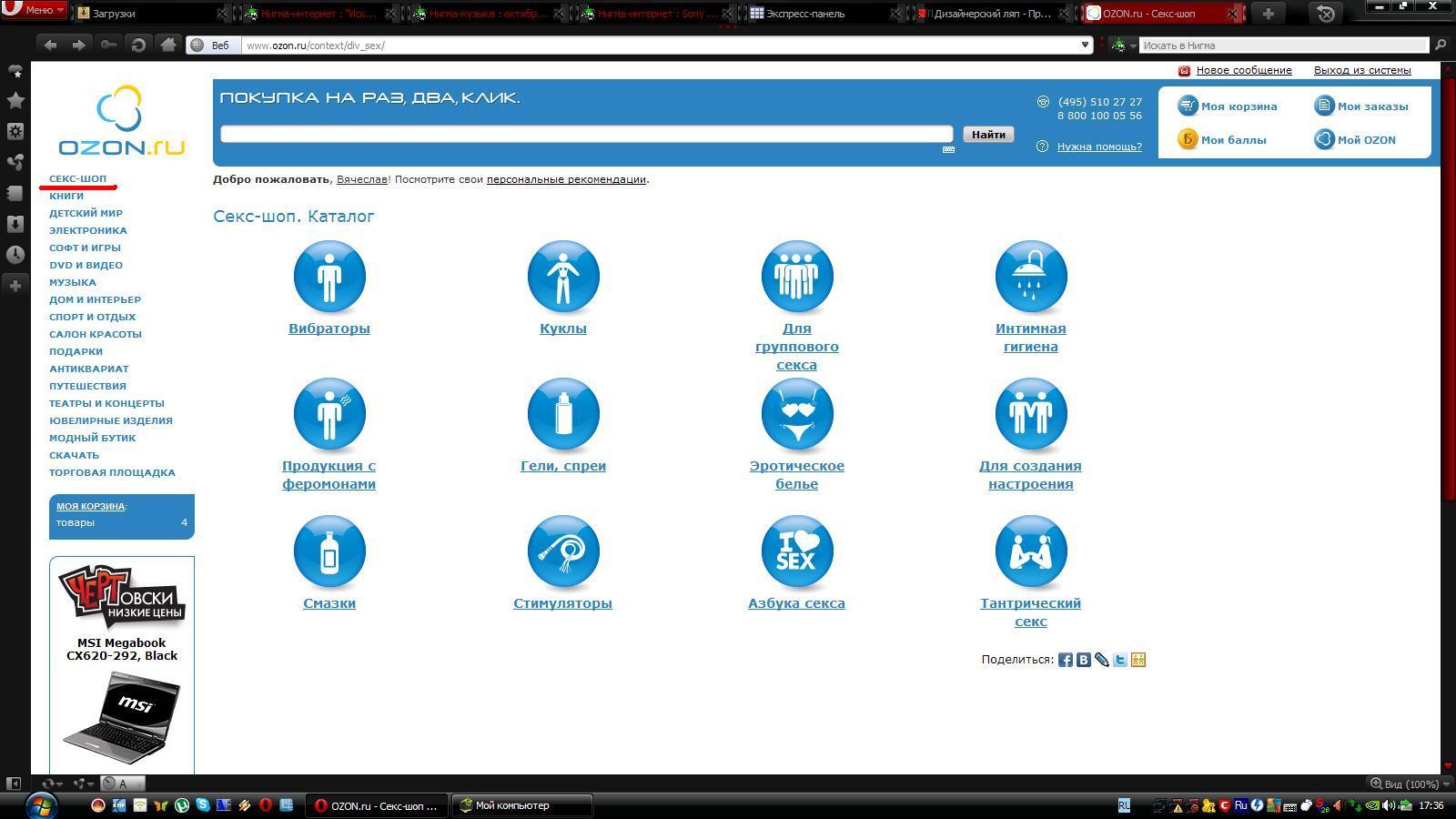This screenshot has width=1456, height=819.
Task: Click the МОЯ КОРЗИНА sidebar link
Action: click(90, 506)
